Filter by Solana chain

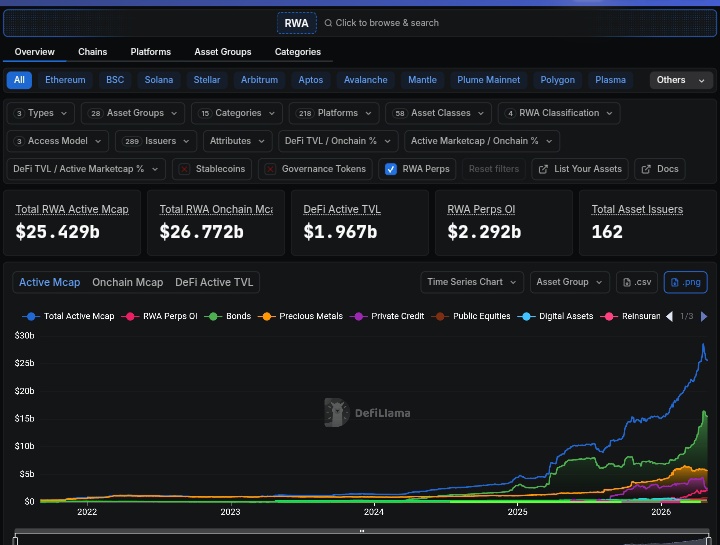(x=159, y=80)
